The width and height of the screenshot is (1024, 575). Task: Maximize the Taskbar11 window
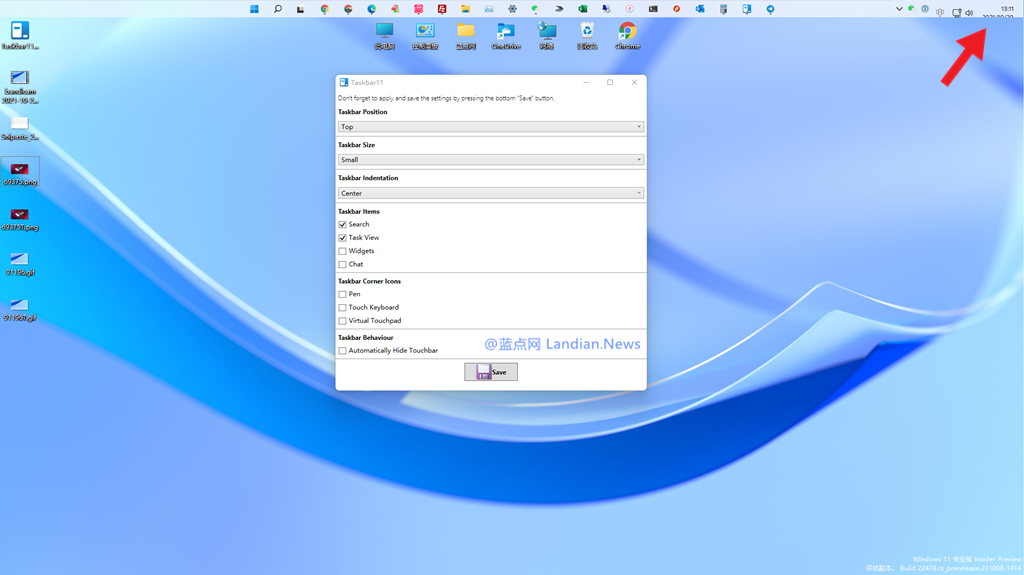[610, 82]
